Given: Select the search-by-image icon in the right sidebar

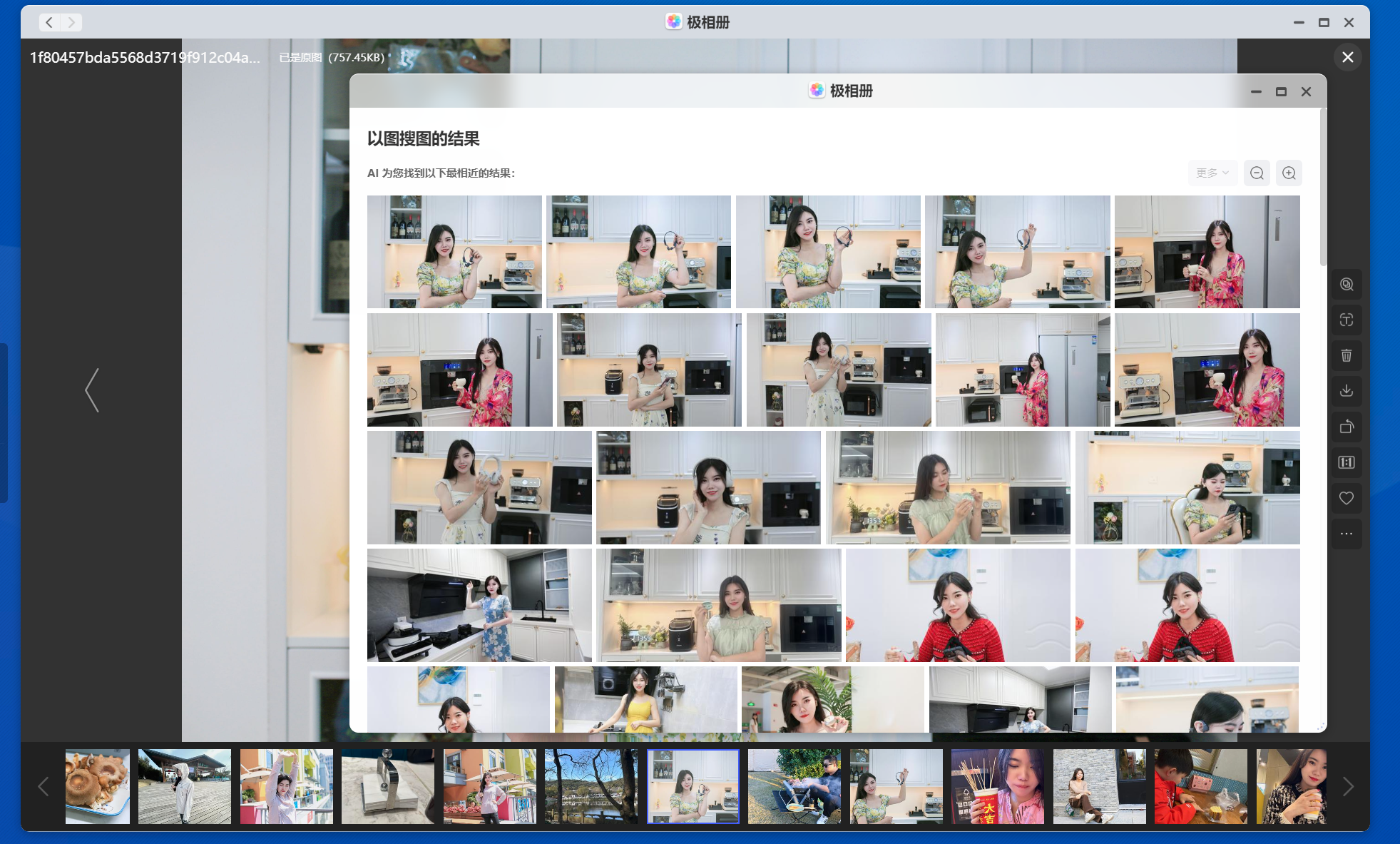Looking at the screenshot, I should point(1347,284).
